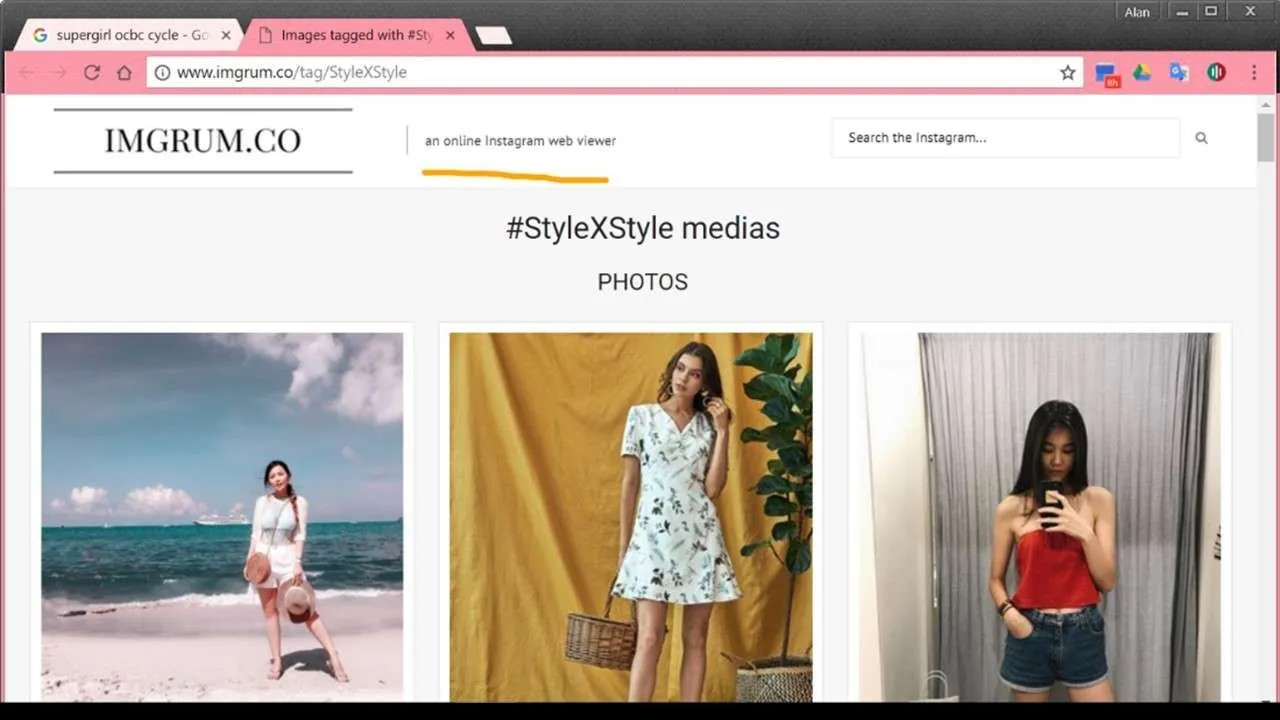Open the Google Drive extension
The height and width of the screenshot is (720, 1280).
1142,72
